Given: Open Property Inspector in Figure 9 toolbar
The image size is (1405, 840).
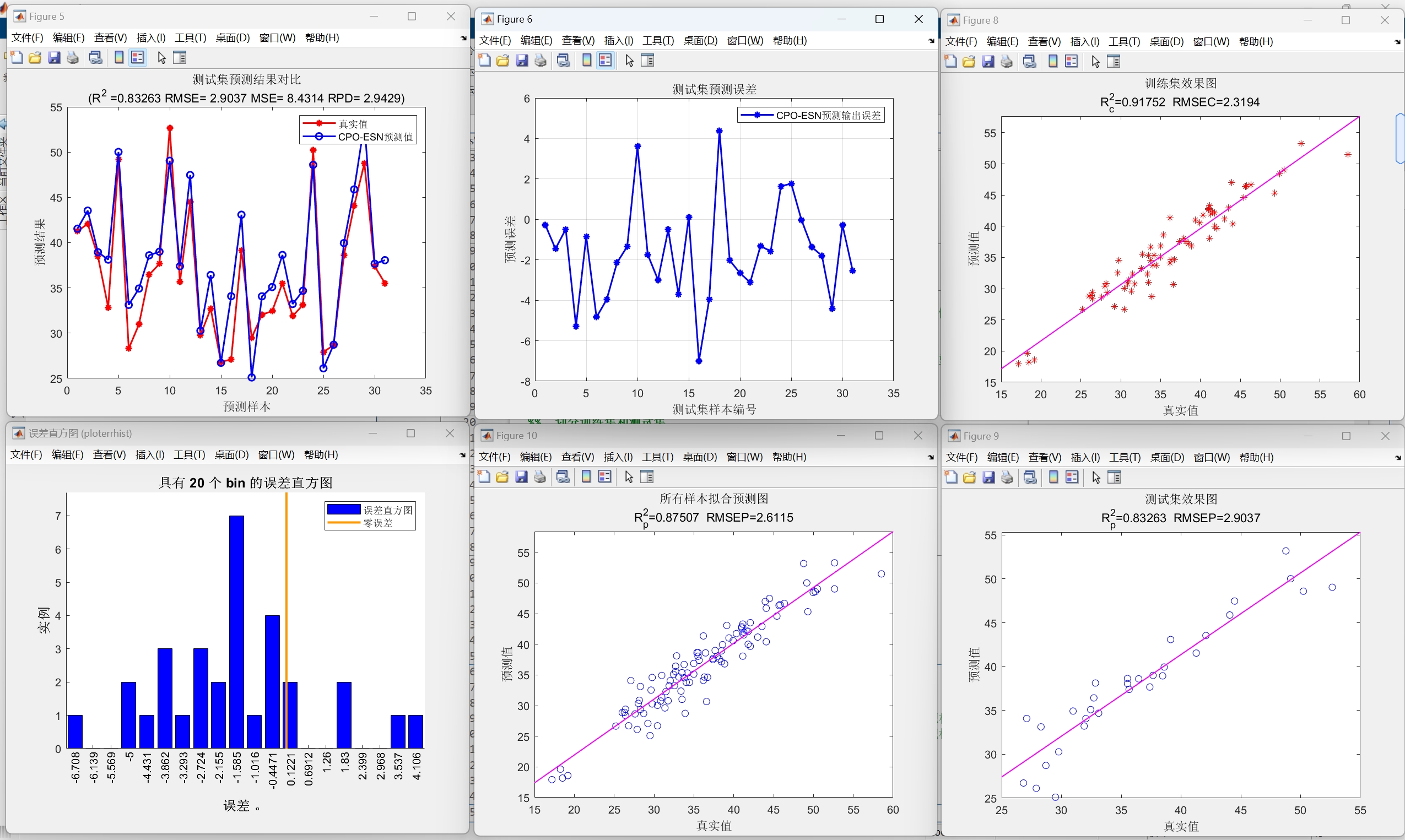Looking at the screenshot, I should click(1114, 478).
